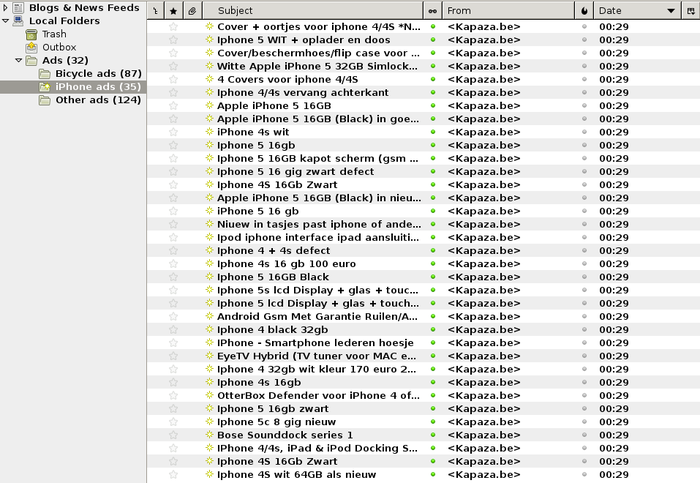The image size is (700, 483).
Task: Toggle read status dot for 'Iphone 4 + 4s defect'
Action: [433, 250]
